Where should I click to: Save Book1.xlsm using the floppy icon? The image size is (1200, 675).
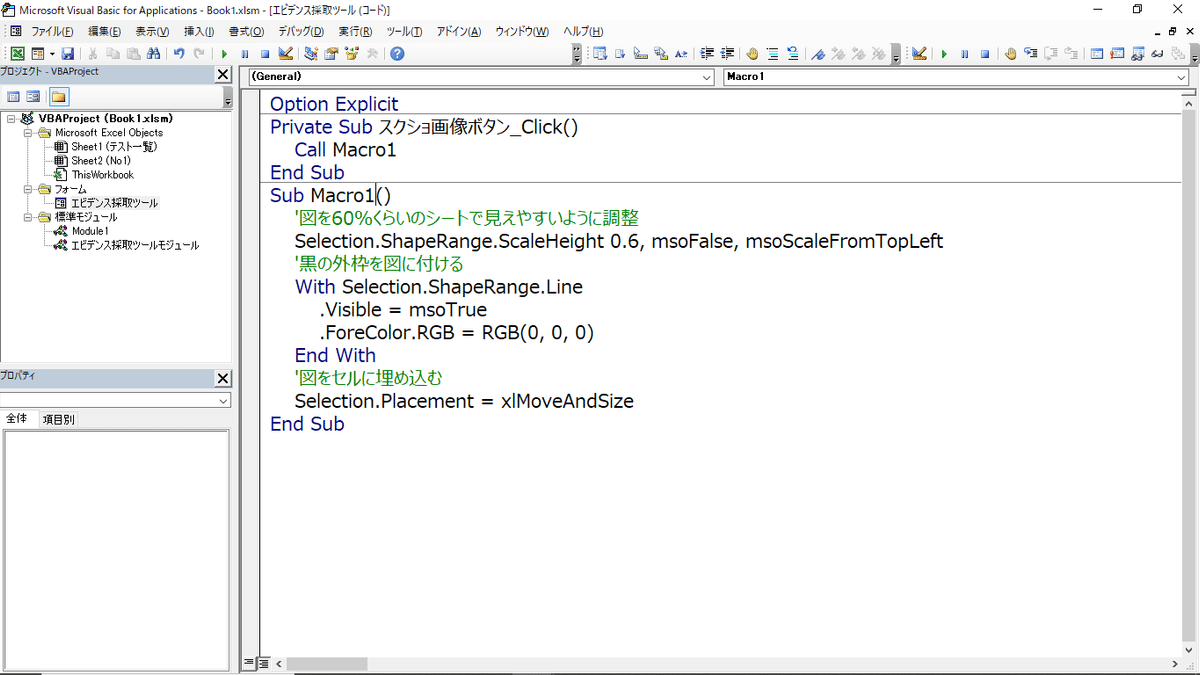tap(68, 54)
